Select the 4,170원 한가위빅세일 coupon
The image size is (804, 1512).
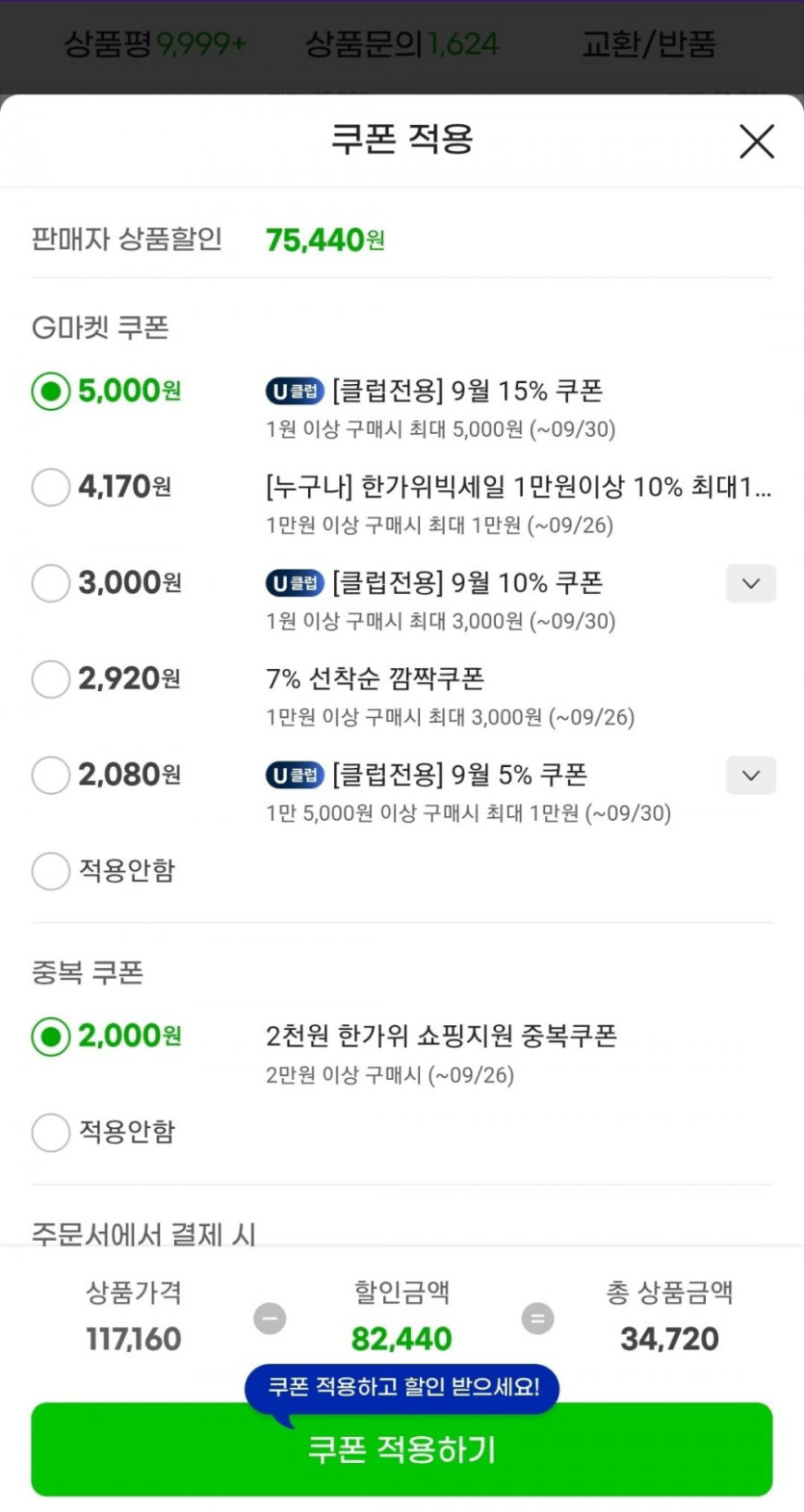pos(51,487)
